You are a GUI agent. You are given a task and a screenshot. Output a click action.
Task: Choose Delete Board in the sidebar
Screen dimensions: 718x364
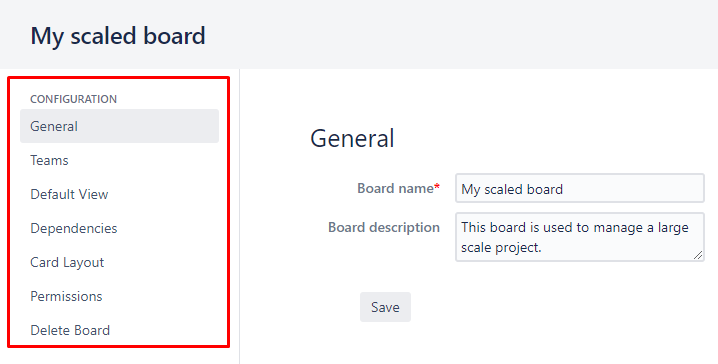[x=70, y=330]
